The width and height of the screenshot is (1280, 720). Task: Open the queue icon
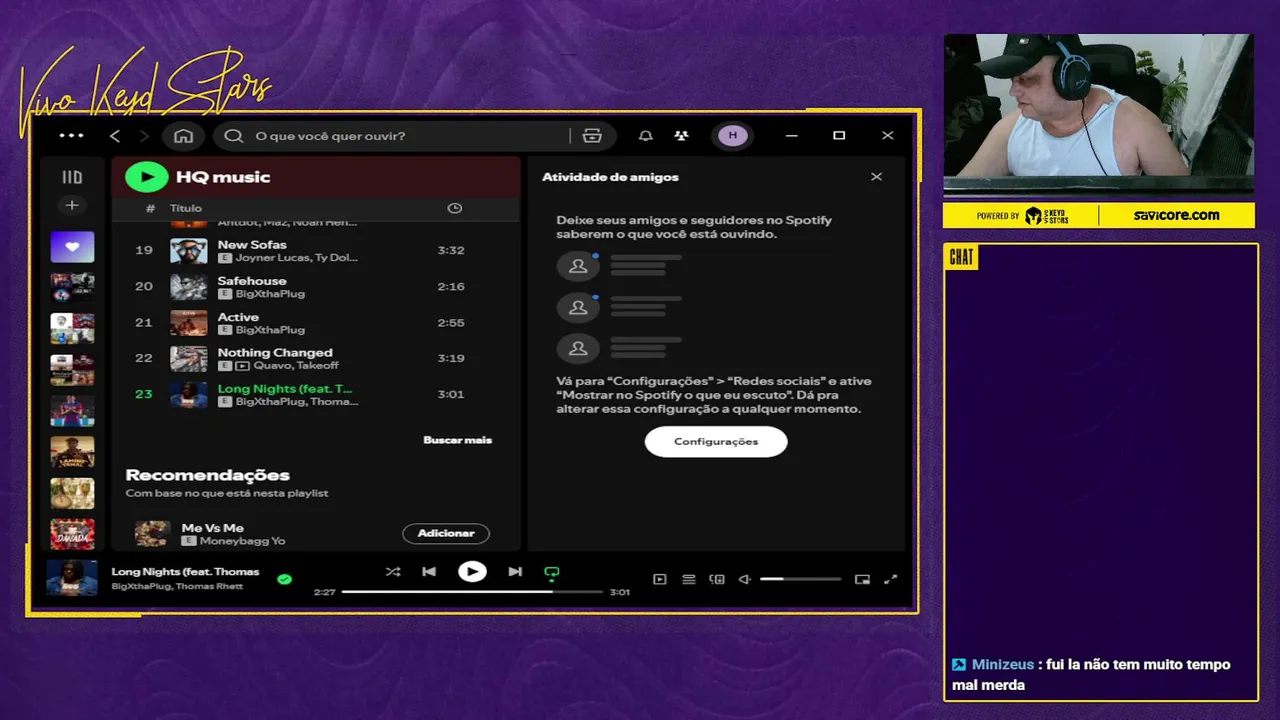pyautogui.click(x=688, y=579)
